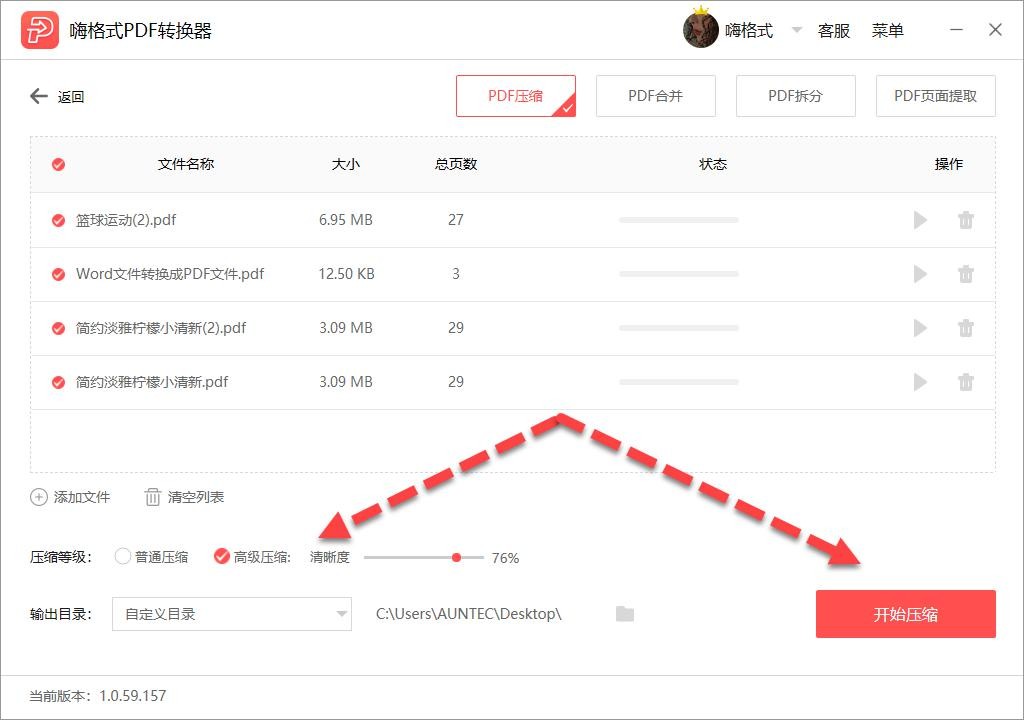
Task: Minimize the PDF converter window
Action: click(956, 30)
